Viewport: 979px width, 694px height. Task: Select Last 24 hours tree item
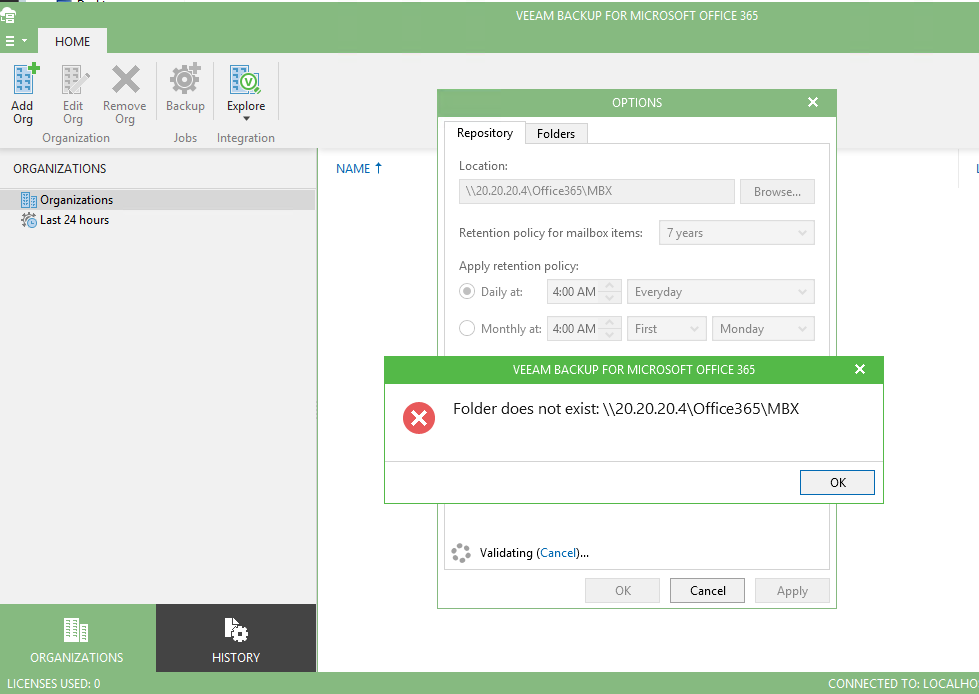74,220
